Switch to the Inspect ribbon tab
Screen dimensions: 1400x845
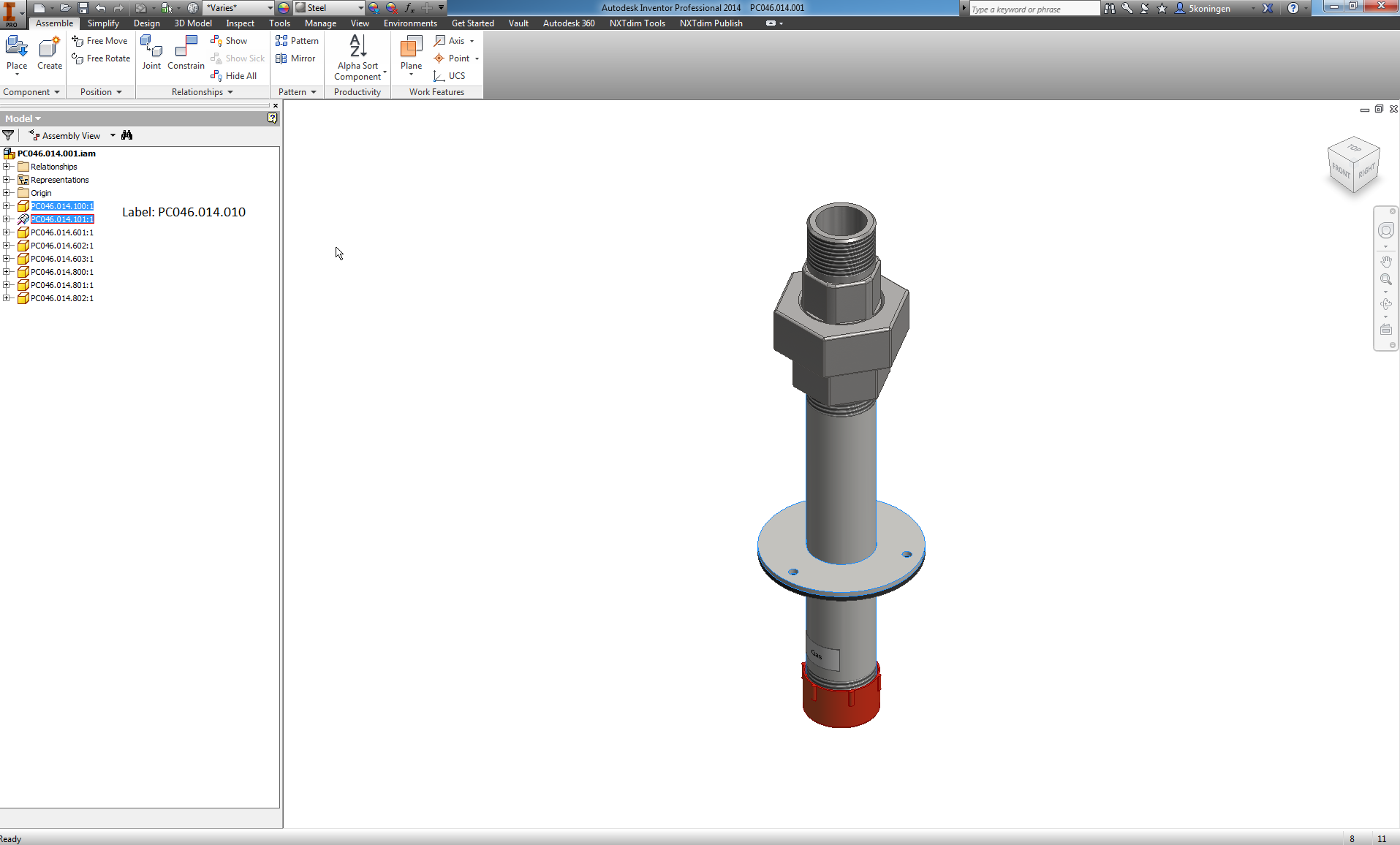tap(240, 23)
